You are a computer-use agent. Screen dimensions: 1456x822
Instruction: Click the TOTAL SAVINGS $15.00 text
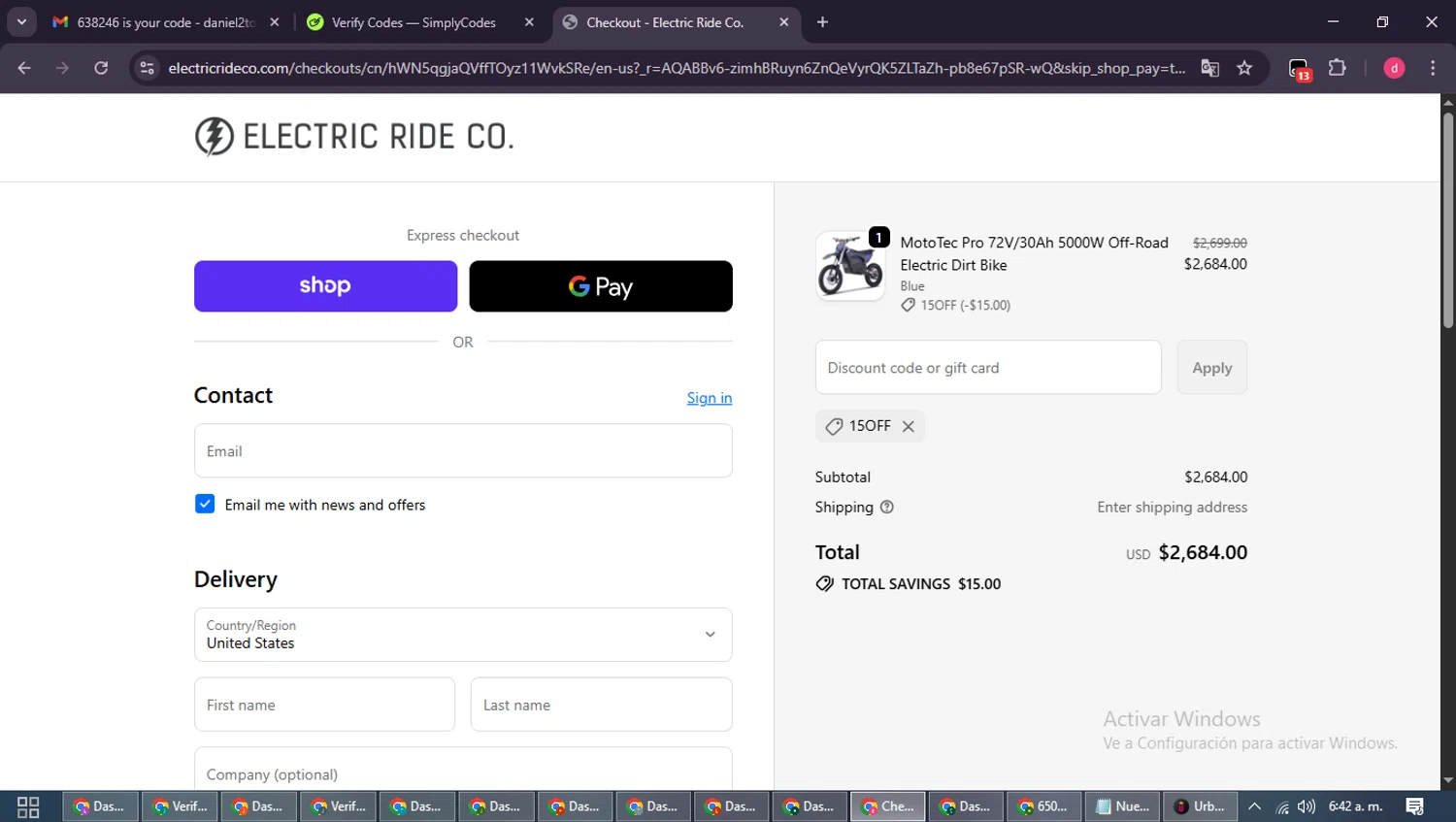[x=921, y=583]
